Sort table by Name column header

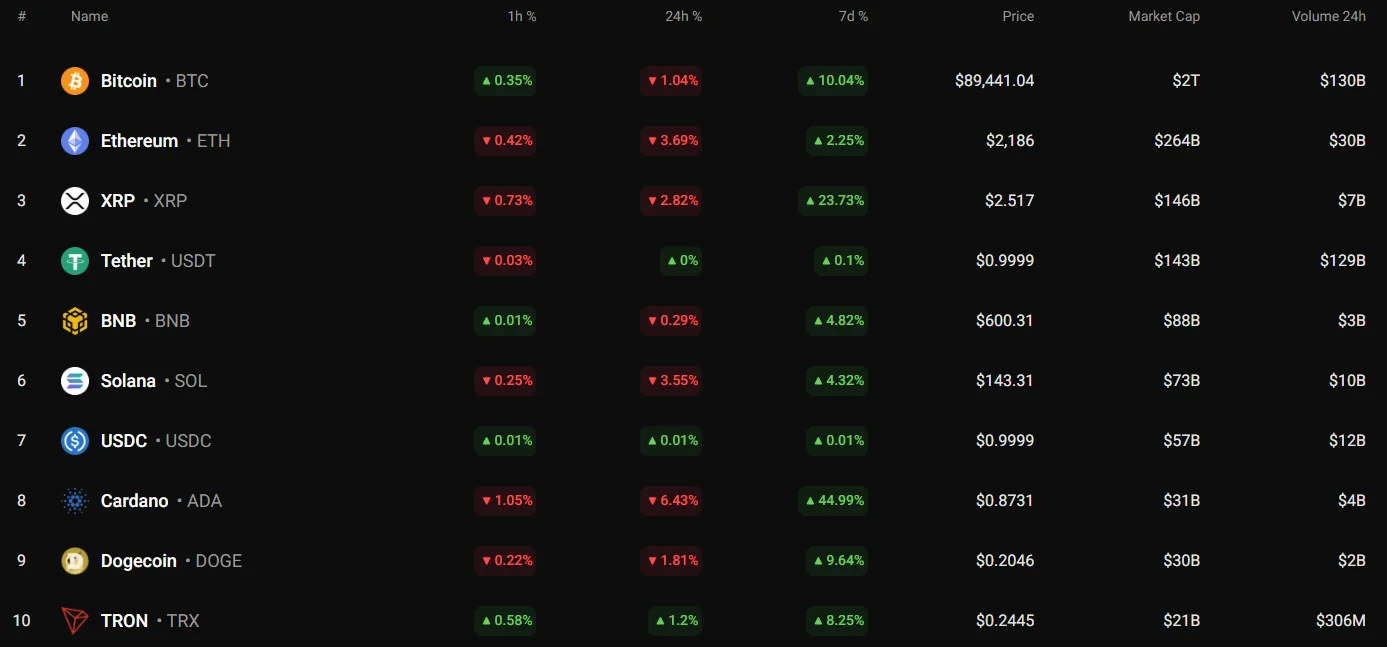(x=89, y=16)
